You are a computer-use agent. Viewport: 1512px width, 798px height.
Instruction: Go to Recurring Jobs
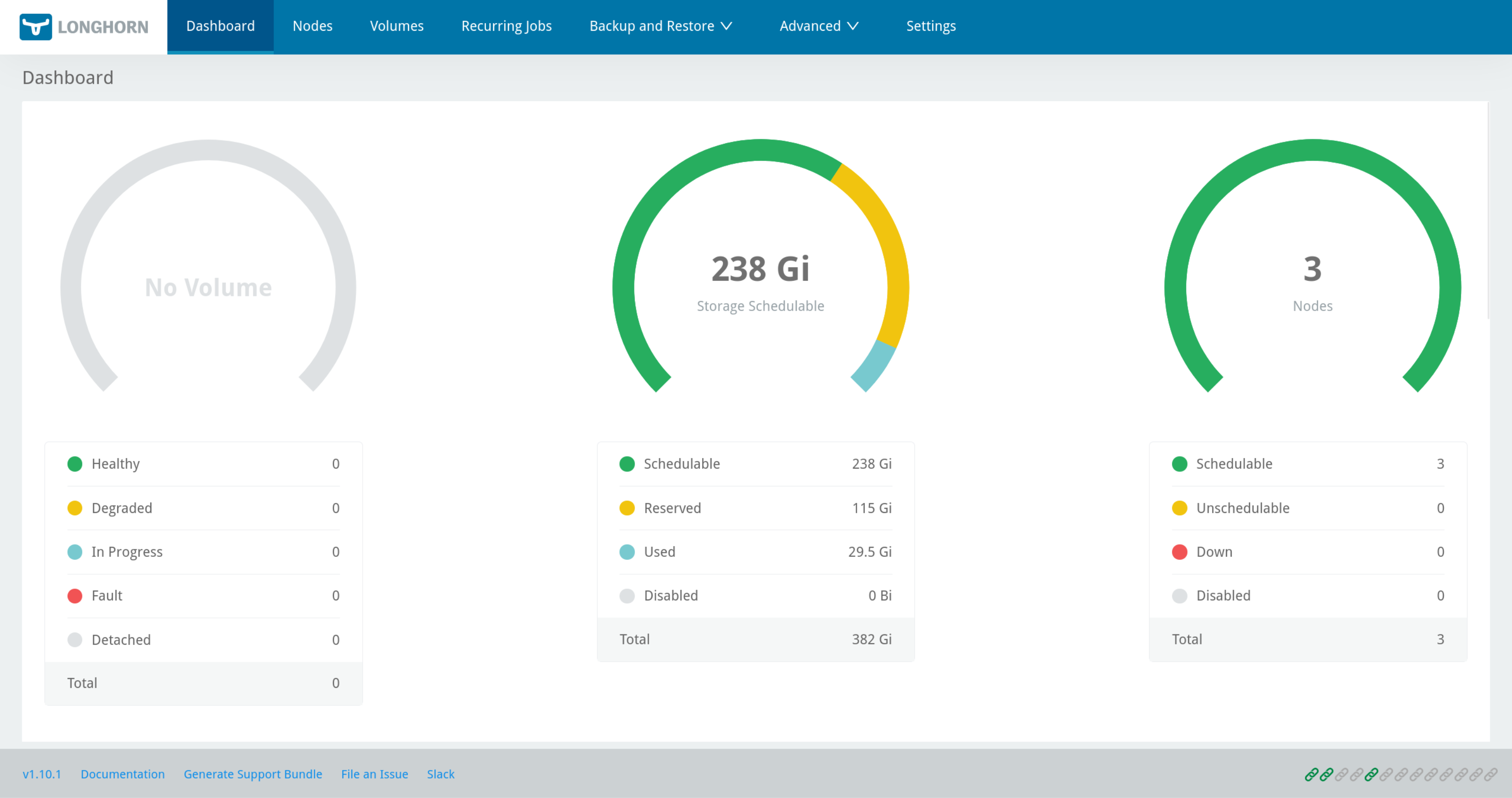pyautogui.click(x=506, y=26)
